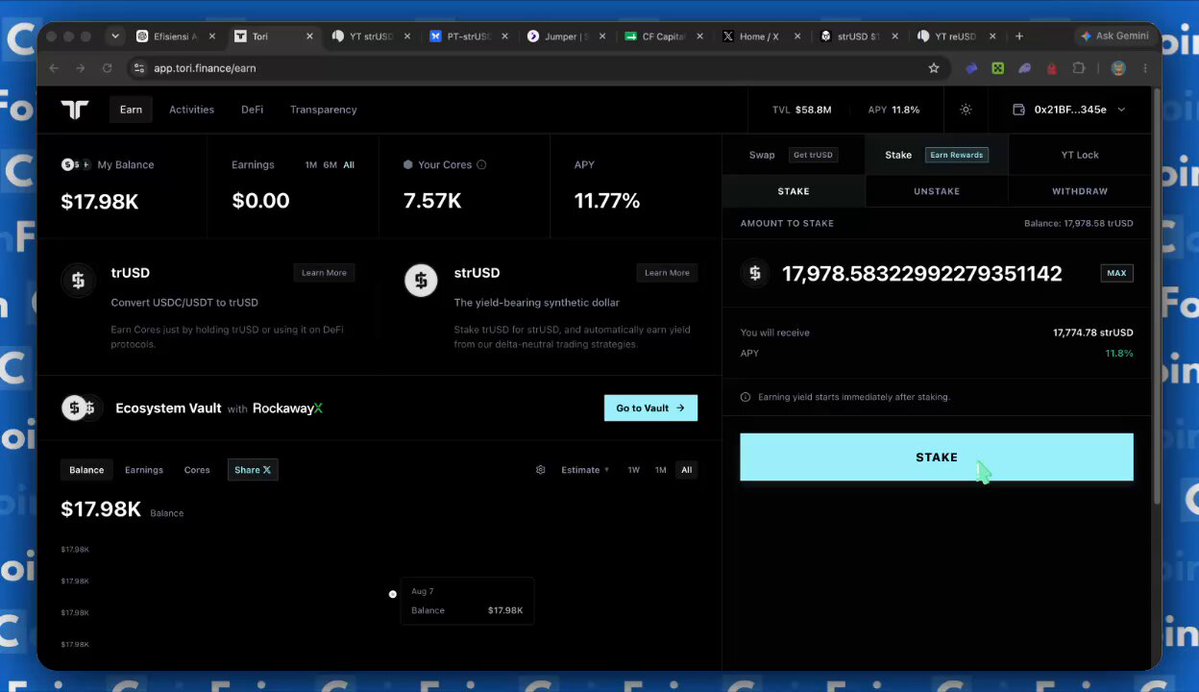Click the Share X button
Viewport: 1199px width, 692px height.
tap(252, 469)
